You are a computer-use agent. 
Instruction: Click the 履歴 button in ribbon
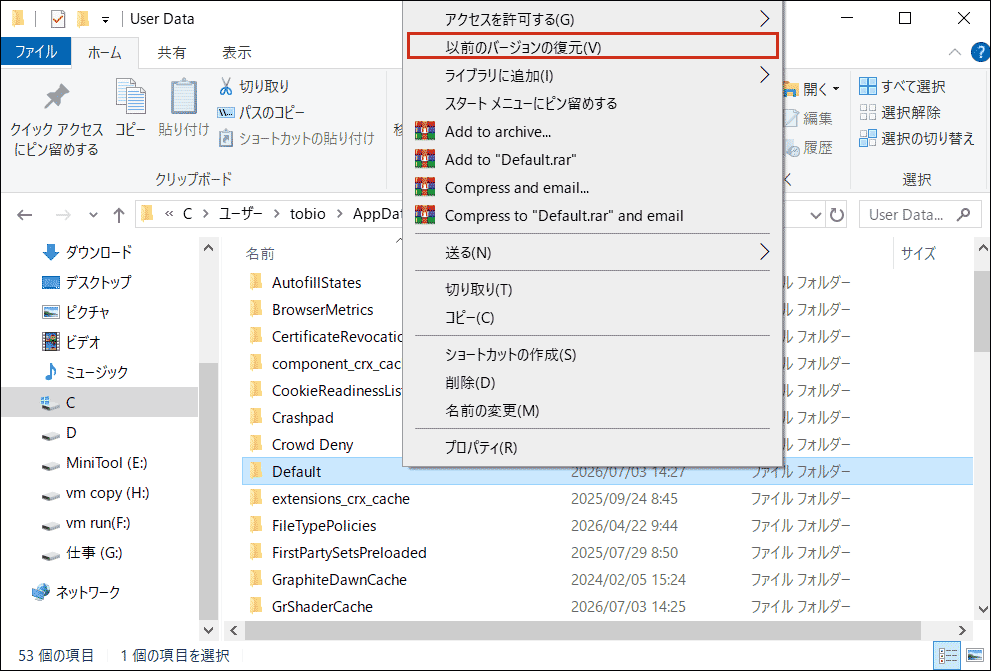pyautogui.click(x=809, y=148)
